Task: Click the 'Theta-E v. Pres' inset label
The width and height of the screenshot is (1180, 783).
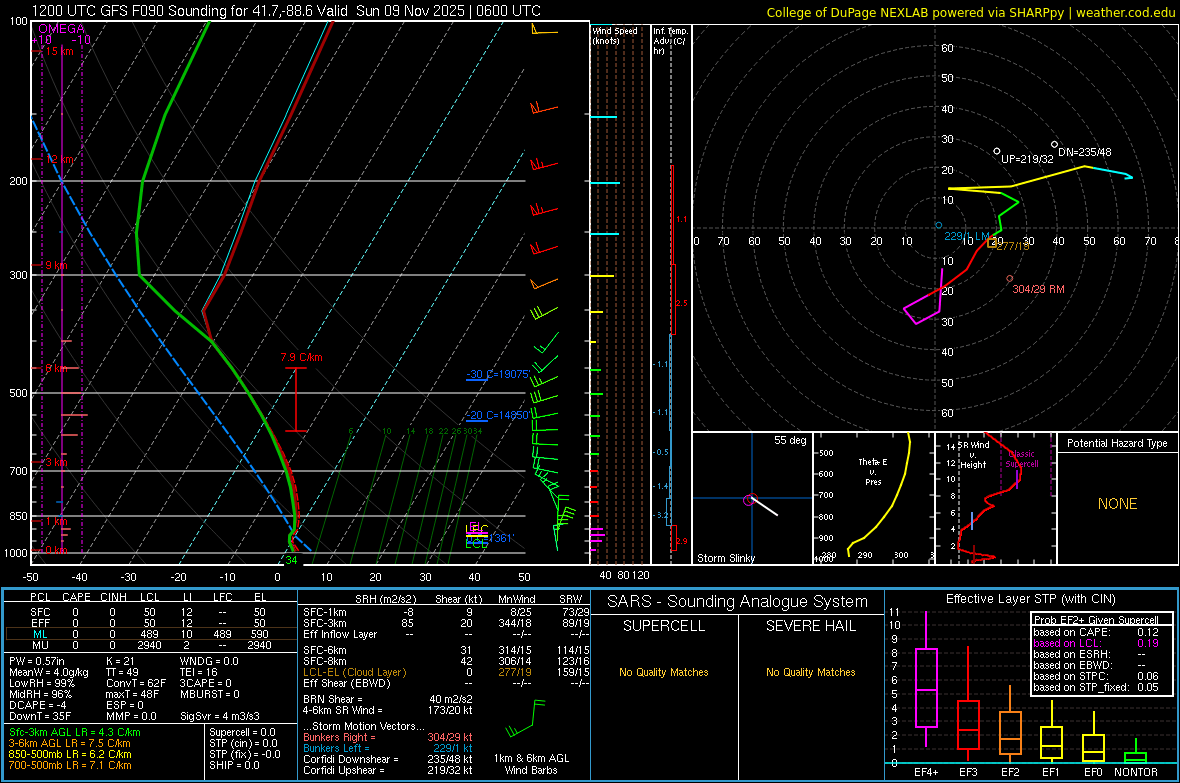Action: 873,471
